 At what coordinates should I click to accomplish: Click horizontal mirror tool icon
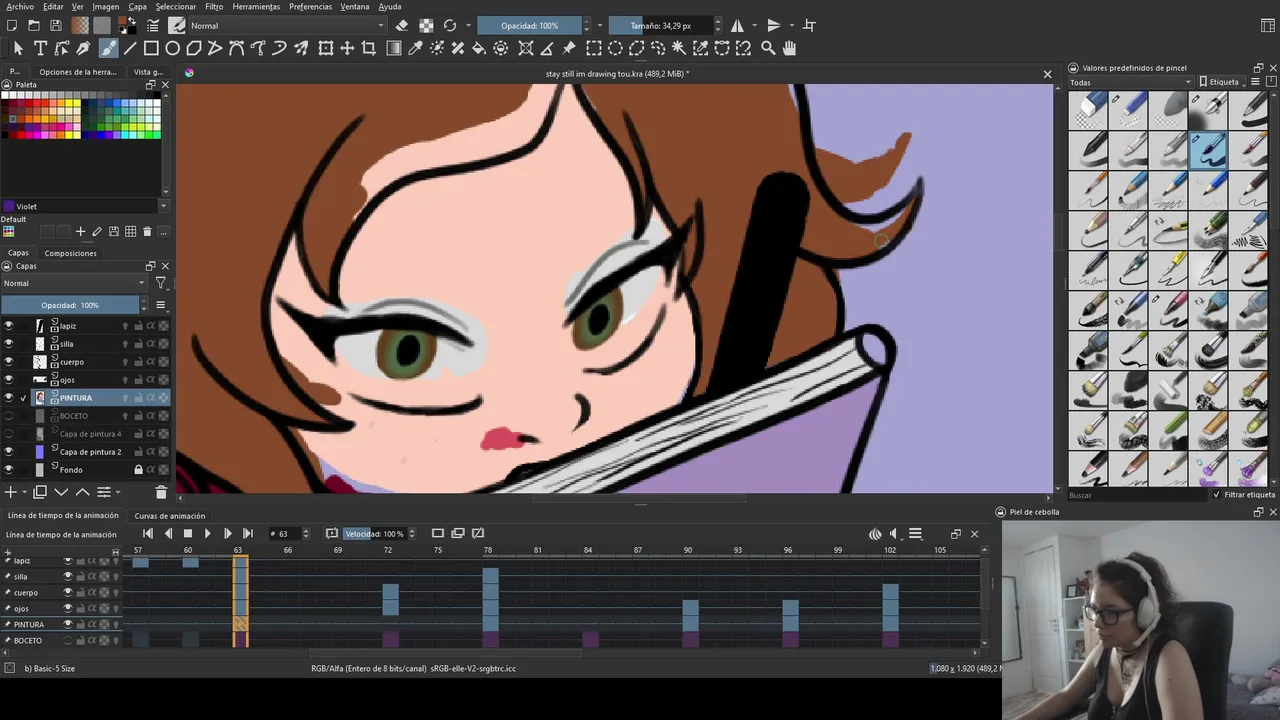(737, 25)
